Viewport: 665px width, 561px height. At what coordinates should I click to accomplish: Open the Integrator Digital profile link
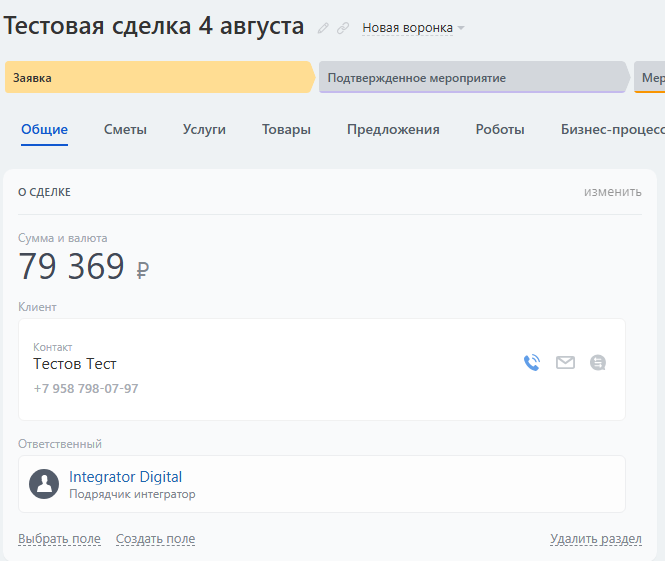pyautogui.click(x=126, y=477)
